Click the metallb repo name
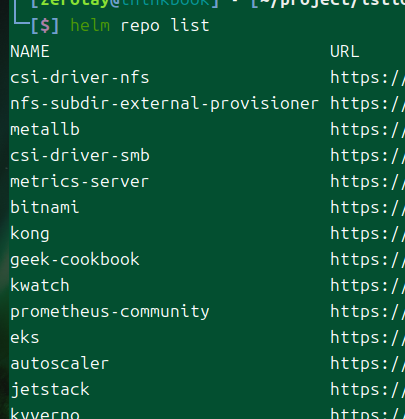 point(45,129)
